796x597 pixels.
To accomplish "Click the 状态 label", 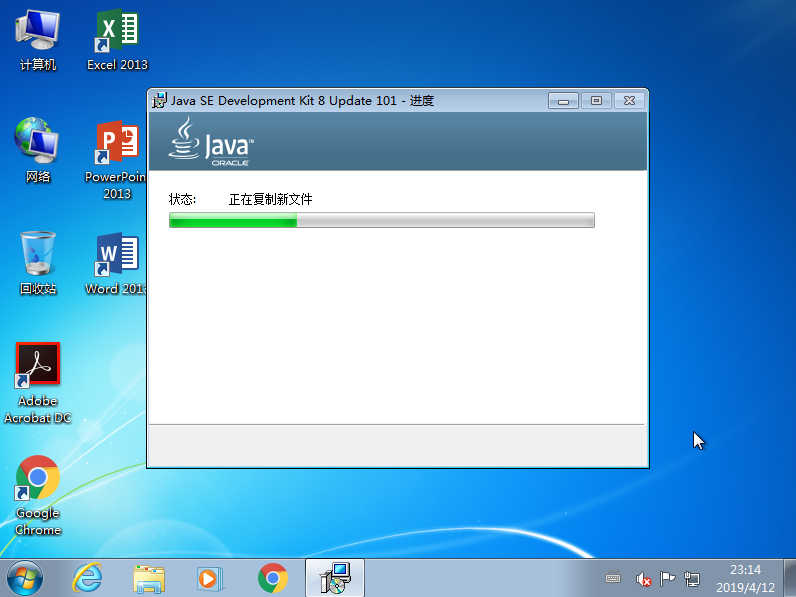I will (182, 199).
